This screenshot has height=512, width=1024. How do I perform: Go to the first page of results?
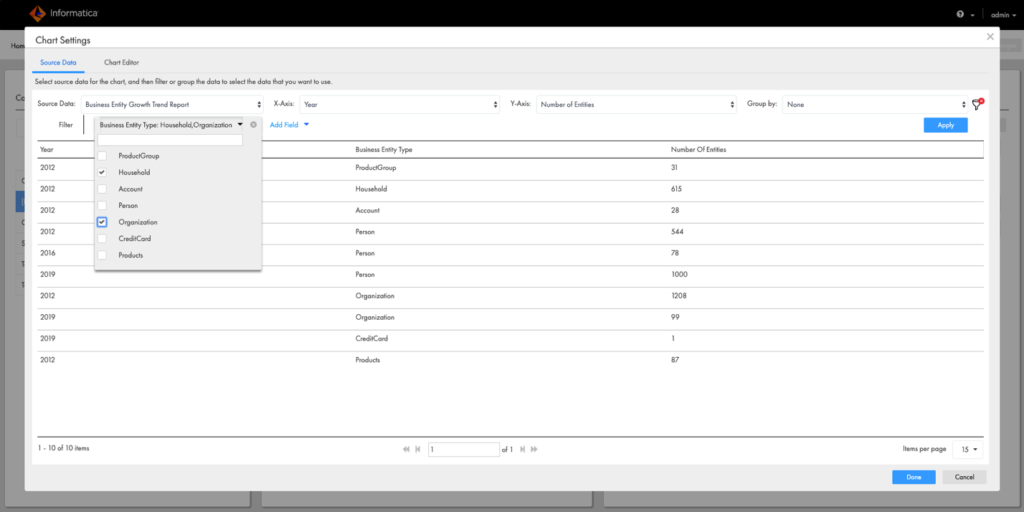click(x=406, y=449)
